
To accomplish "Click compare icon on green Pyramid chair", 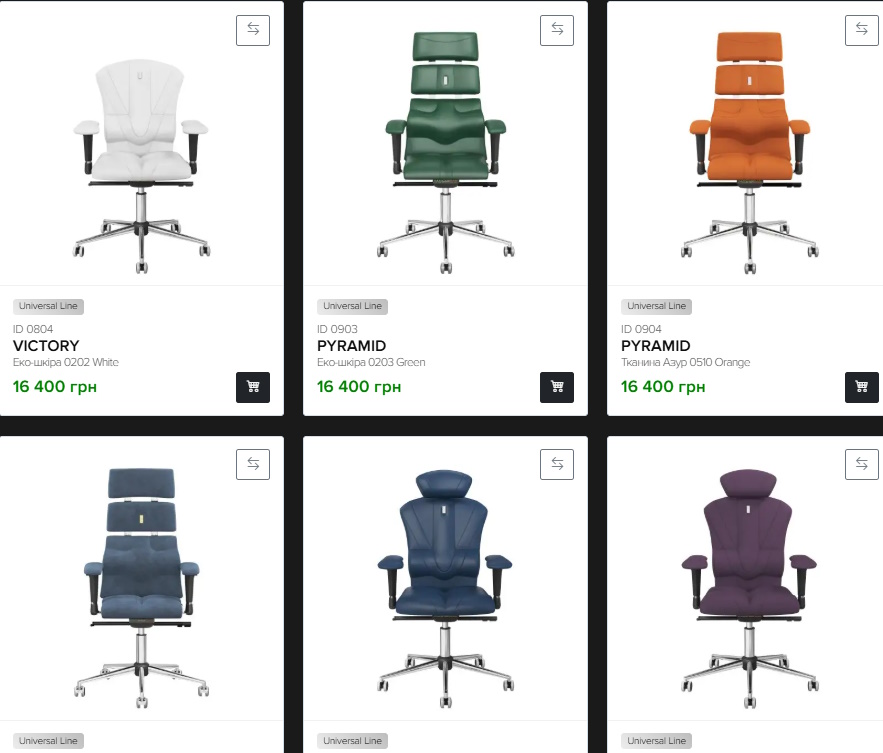I will coord(557,30).
